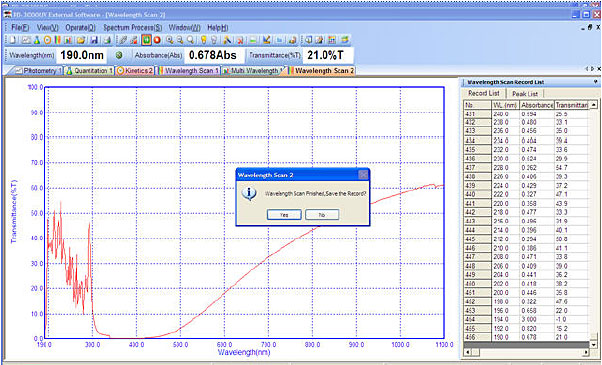The height and width of the screenshot is (365, 602).
Task: Click the Multi Wavelength toolbar icon
Action: [68, 40]
